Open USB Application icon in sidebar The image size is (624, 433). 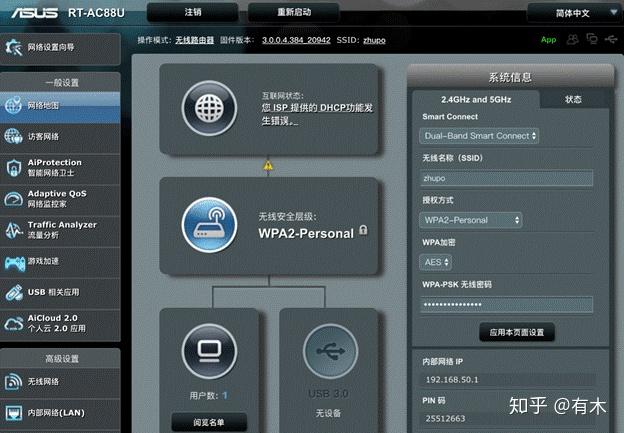pos(14,293)
